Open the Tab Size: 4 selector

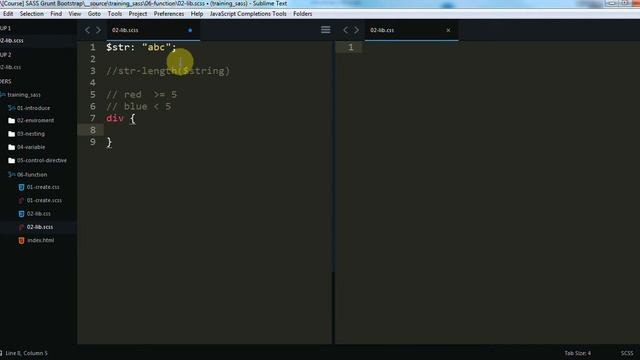(x=578, y=353)
